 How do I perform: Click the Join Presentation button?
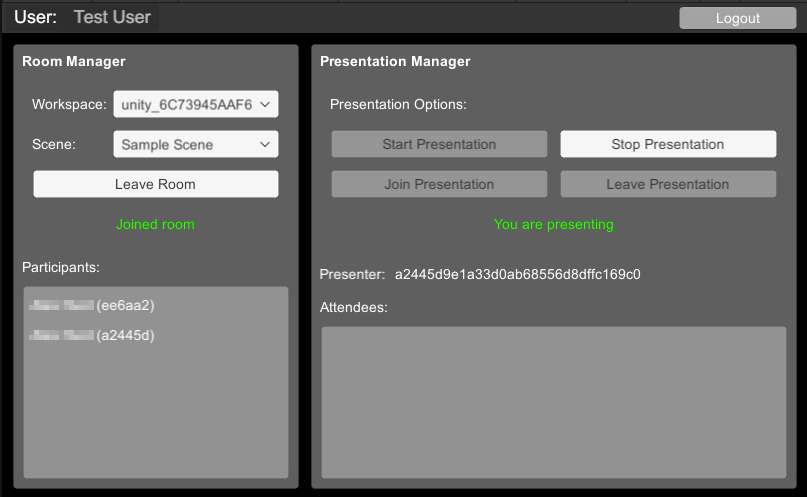[x=439, y=184]
